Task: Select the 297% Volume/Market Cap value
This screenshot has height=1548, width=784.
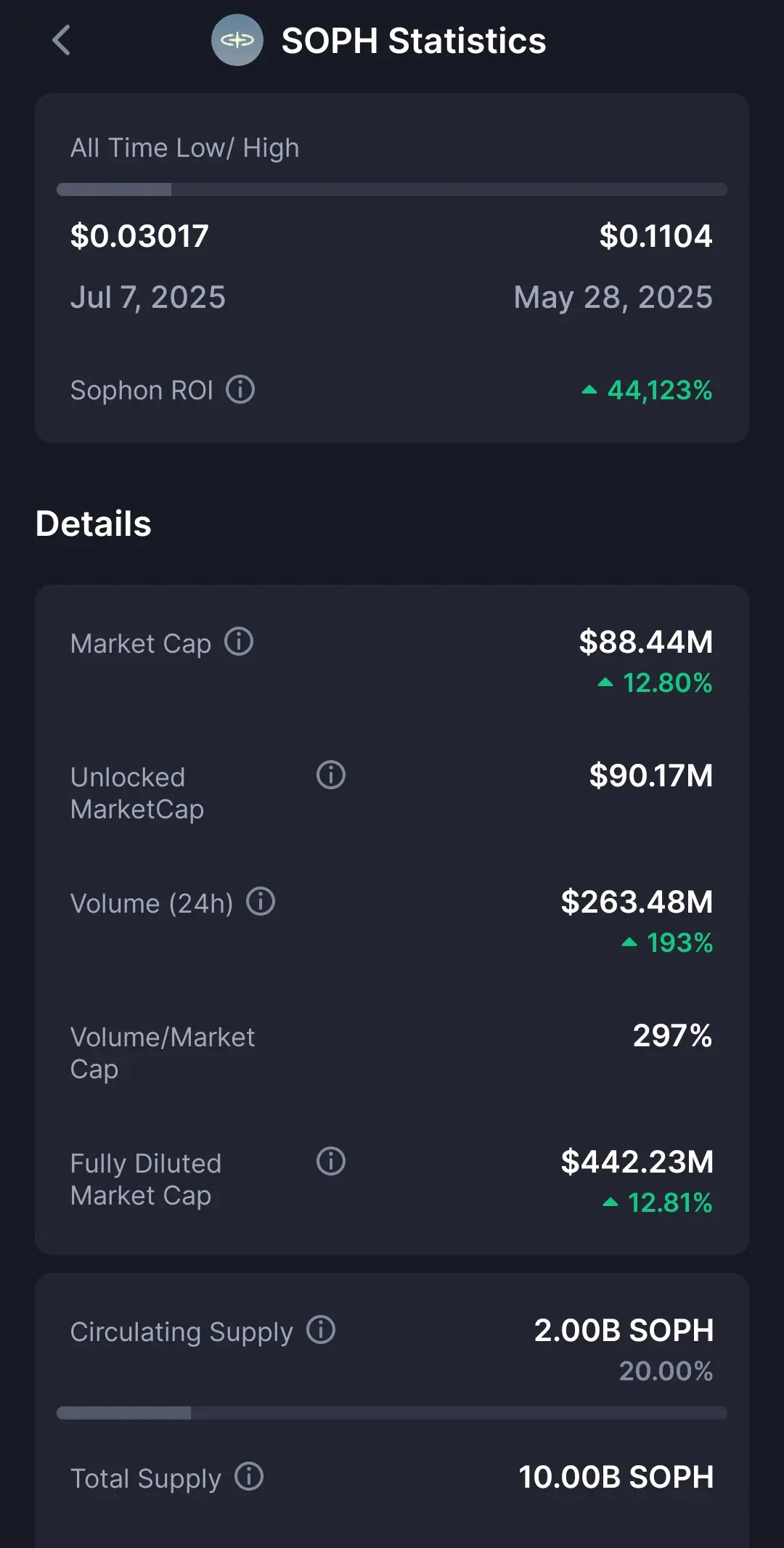Action: click(673, 1035)
